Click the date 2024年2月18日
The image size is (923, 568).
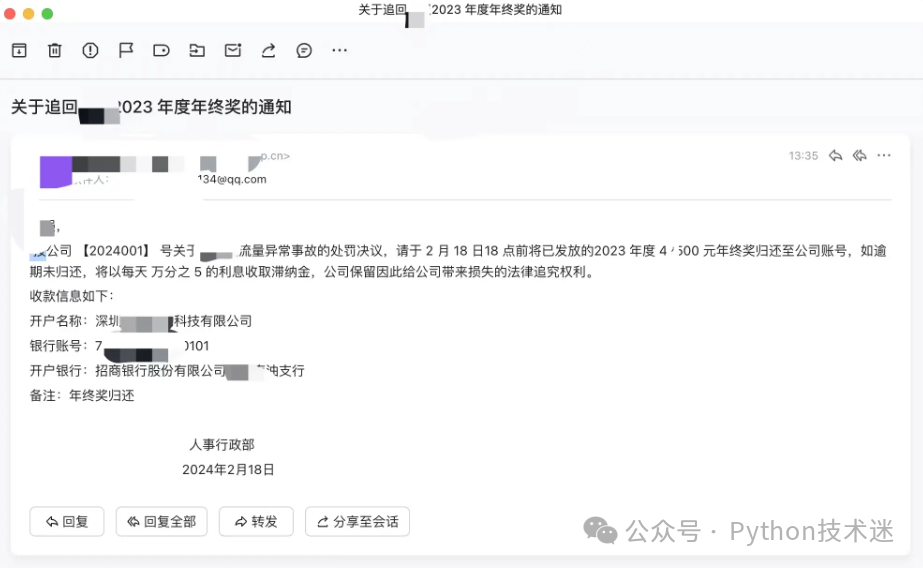tap(228, 470)
